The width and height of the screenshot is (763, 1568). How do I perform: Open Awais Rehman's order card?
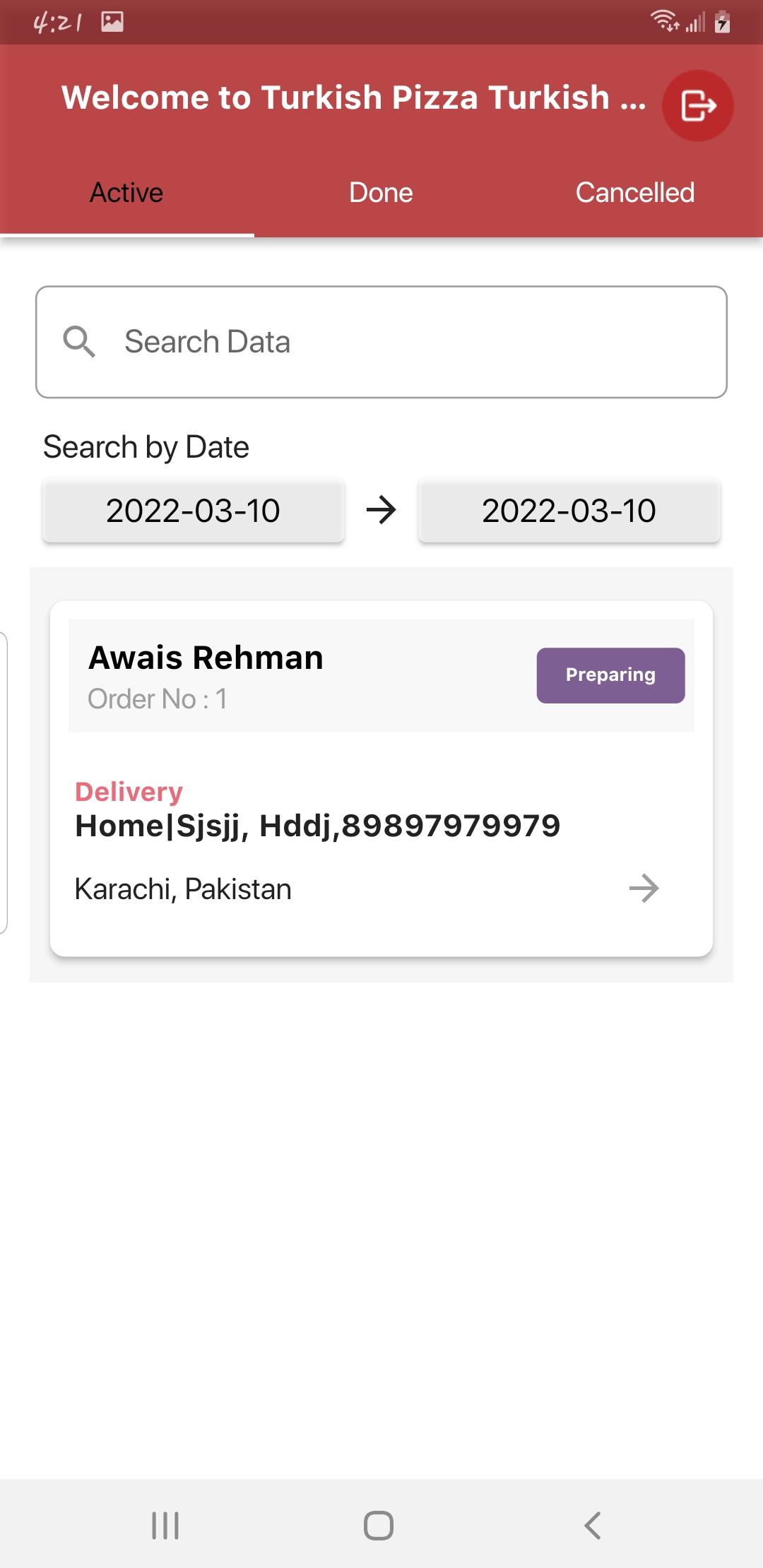pos(381,778)
